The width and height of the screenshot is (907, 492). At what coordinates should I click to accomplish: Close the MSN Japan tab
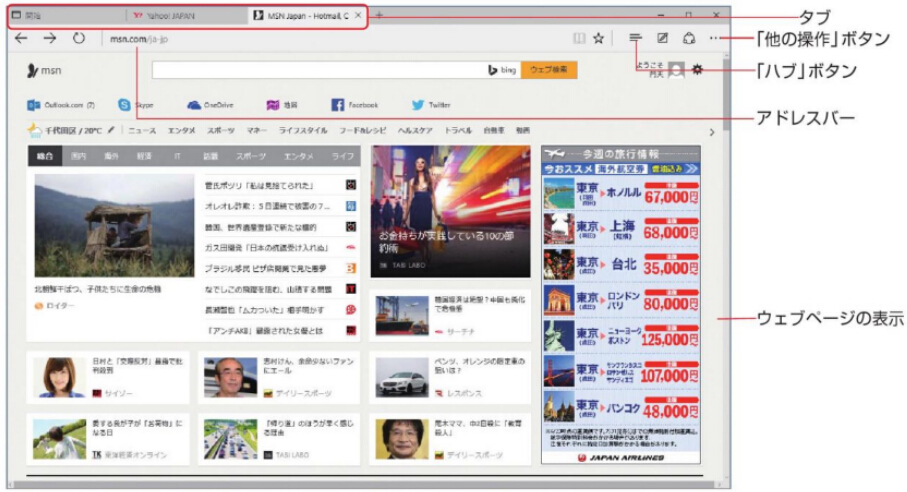point(358,16)
